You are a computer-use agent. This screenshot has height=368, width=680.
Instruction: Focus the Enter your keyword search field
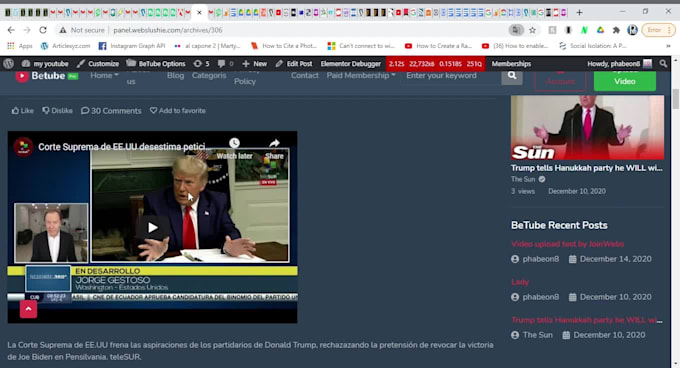(x=451, y=76)
